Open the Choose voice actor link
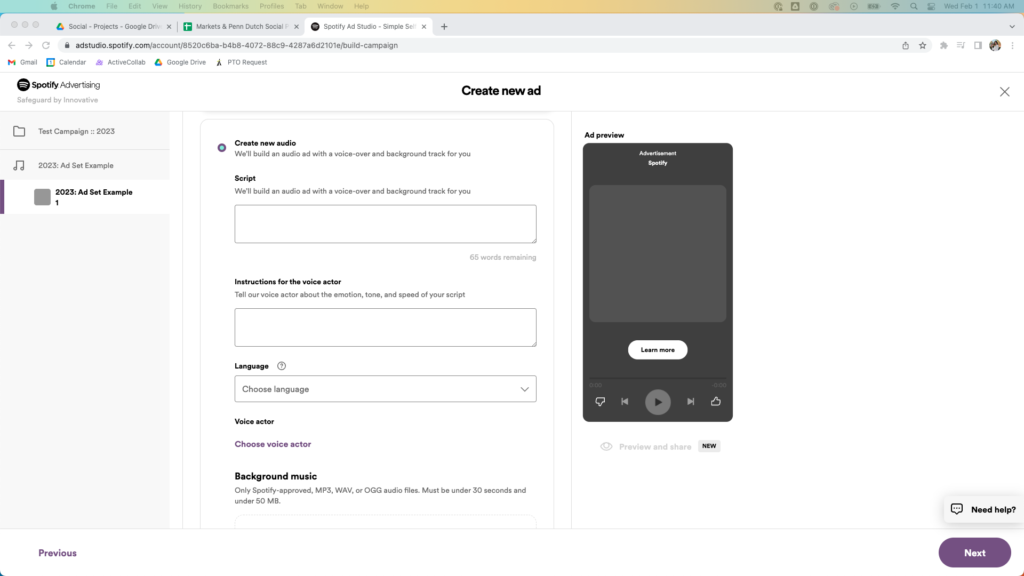Screen dimensions: 1024x576 272,444
